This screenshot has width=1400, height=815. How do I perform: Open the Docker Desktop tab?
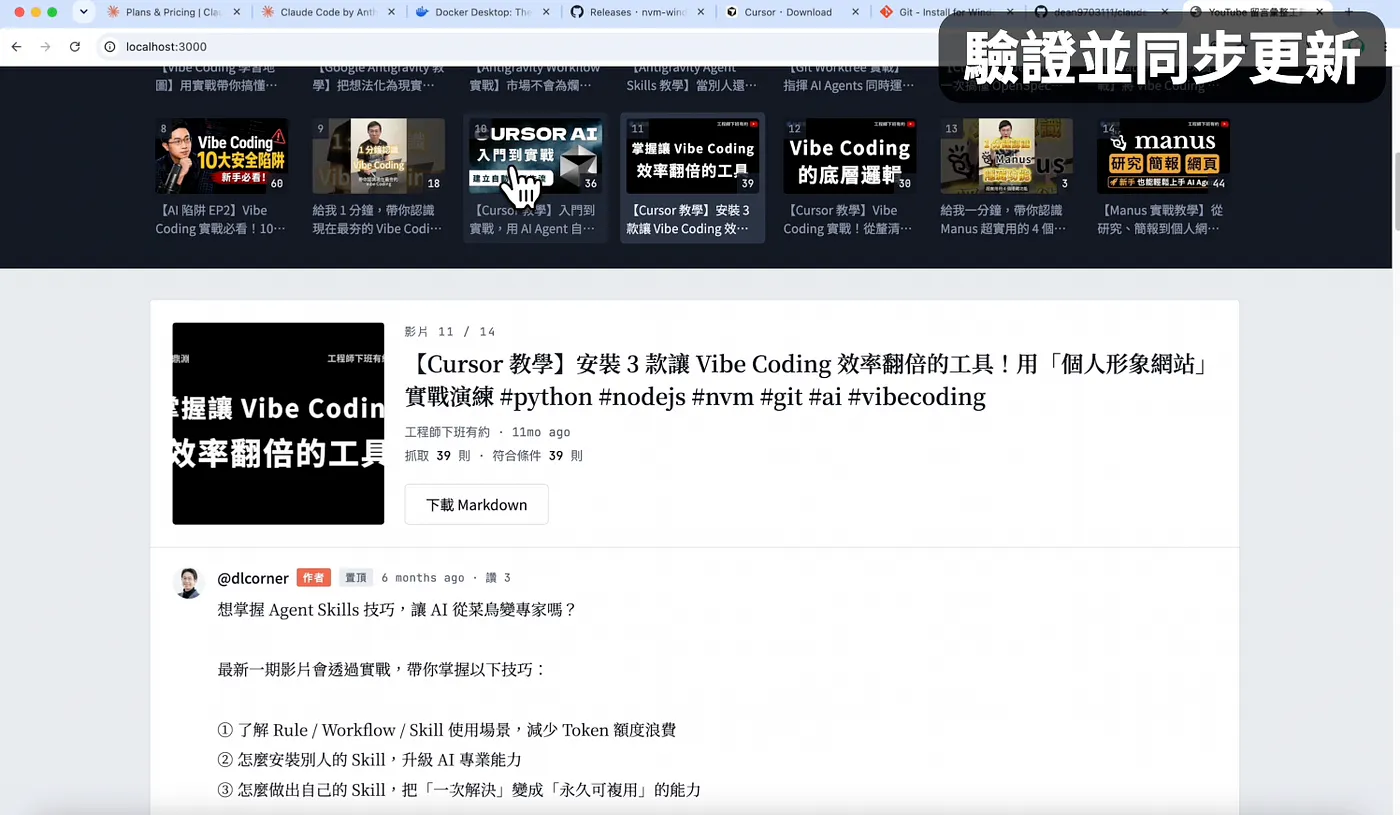pyautogui.click(x=482, y=12)
